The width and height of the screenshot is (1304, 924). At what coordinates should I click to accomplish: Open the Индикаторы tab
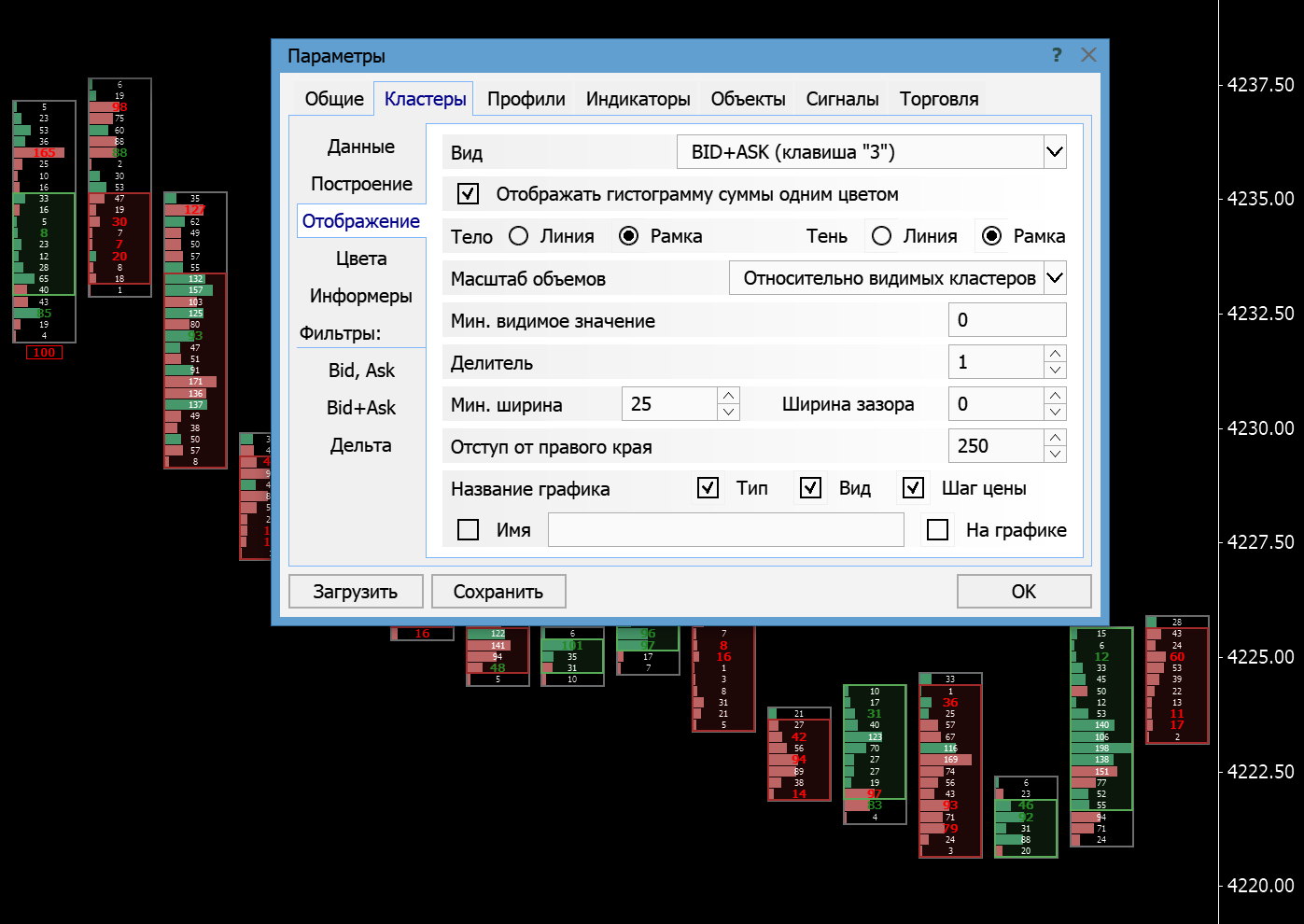pos(638,99)
